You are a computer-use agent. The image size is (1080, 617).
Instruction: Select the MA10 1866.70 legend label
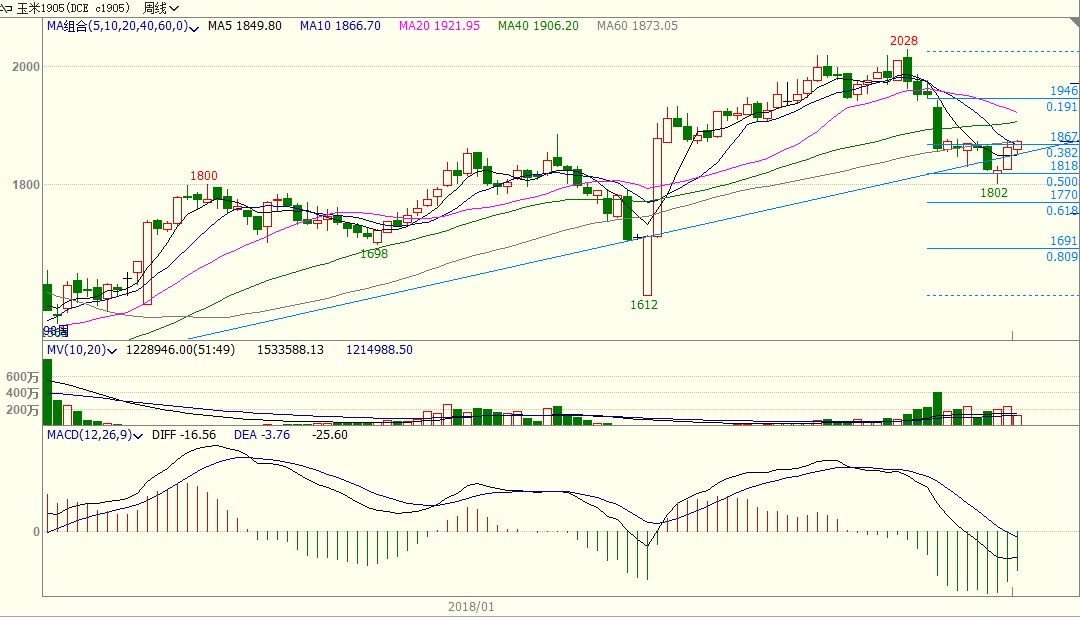coord(340,26)
